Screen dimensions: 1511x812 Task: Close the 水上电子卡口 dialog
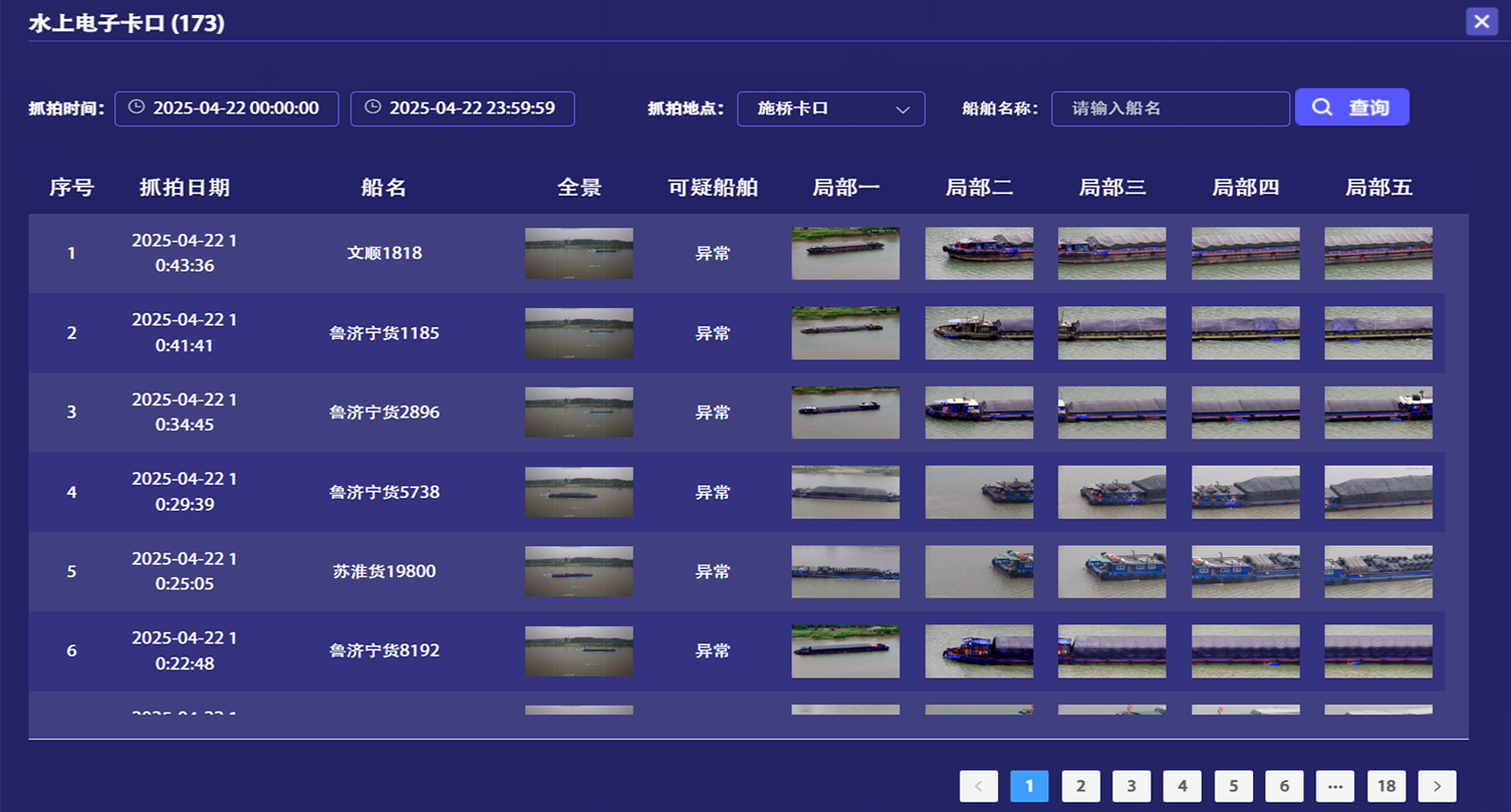coord(1481,22)
